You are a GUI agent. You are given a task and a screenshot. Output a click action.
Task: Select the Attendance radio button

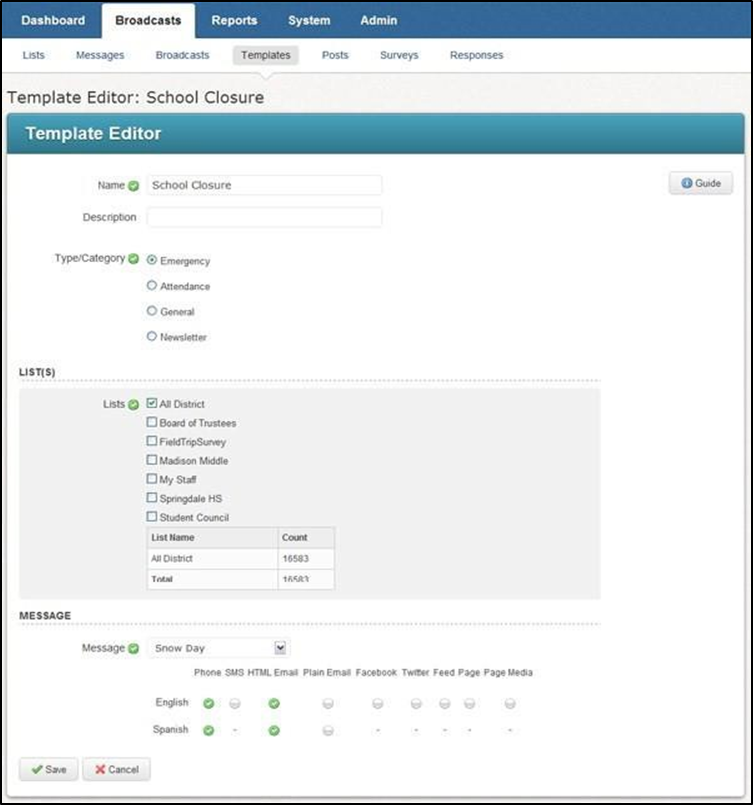(152, 286)
